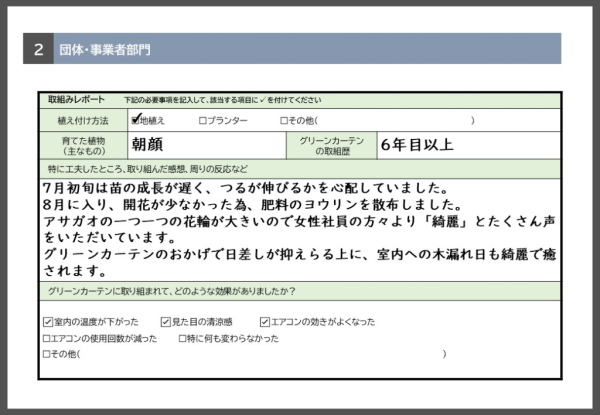
Task: Enable エアコンの使用回数が減った checkbox
Action: tap(47, 338)
